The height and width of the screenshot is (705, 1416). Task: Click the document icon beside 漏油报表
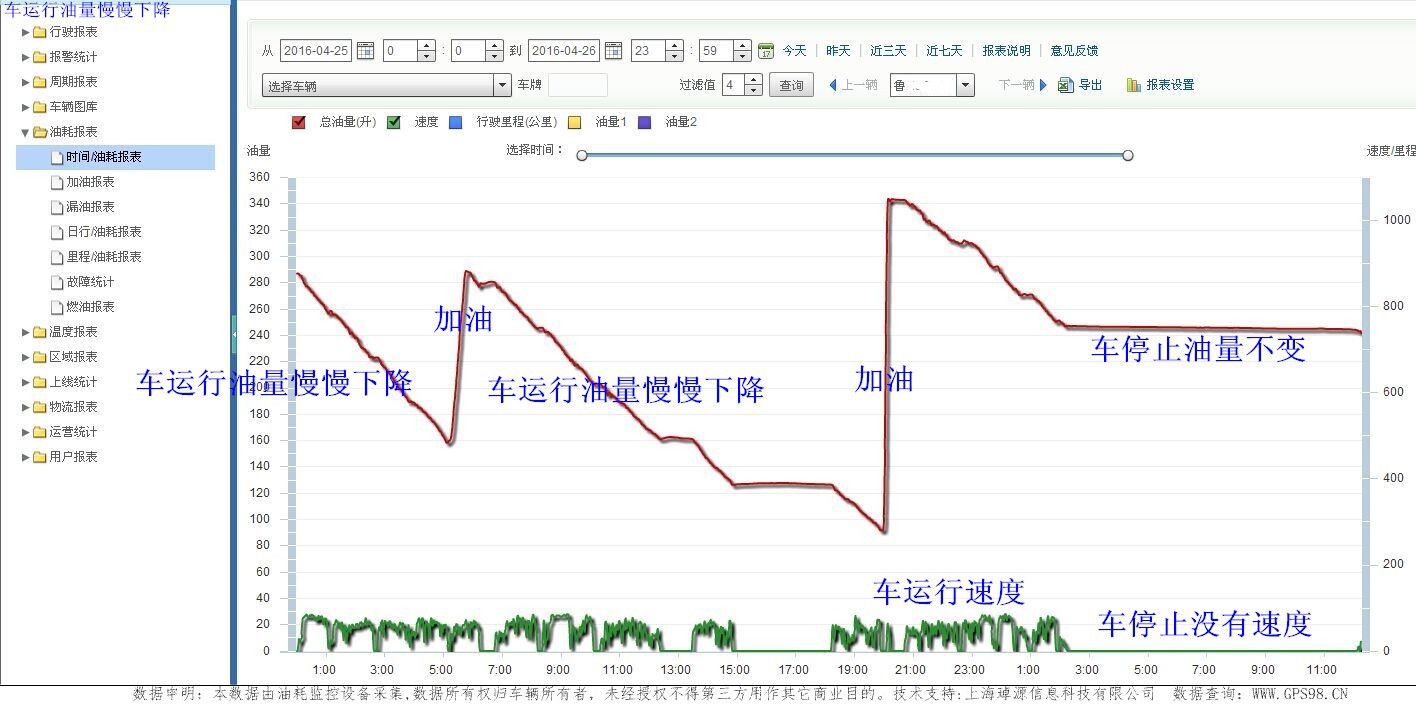[57, 207]
